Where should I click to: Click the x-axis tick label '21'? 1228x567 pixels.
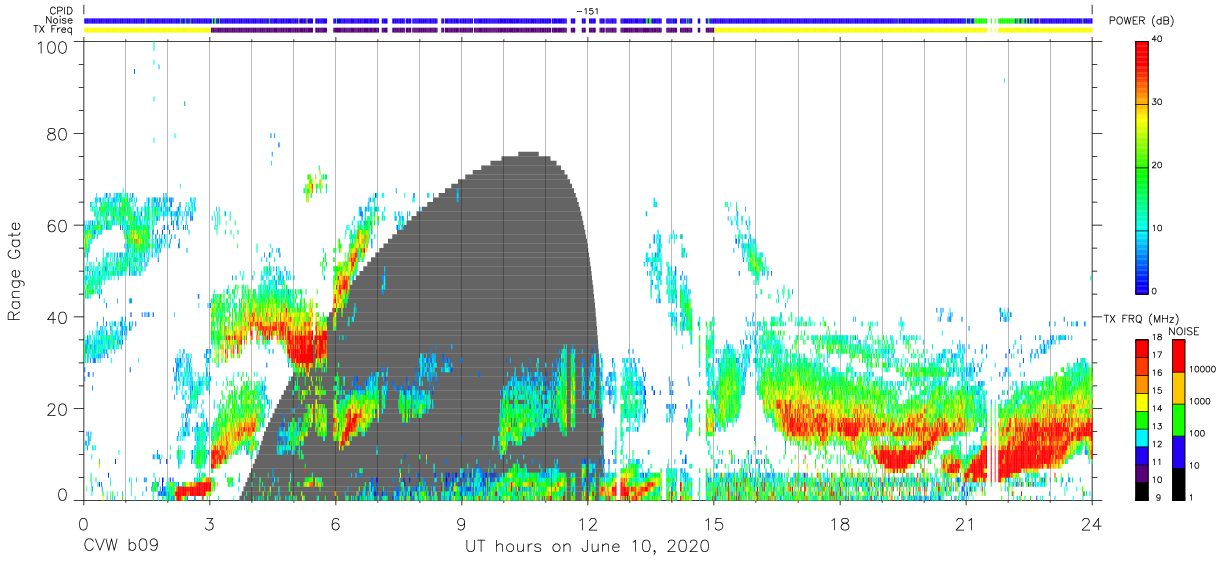[x=966, y=524]
